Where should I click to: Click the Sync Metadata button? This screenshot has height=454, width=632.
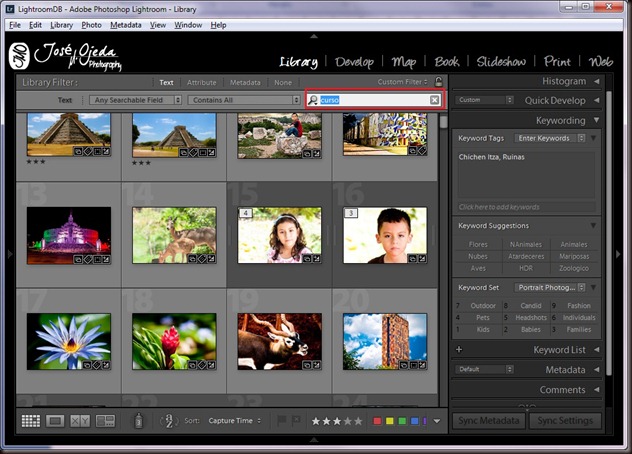tap(489, 421)
